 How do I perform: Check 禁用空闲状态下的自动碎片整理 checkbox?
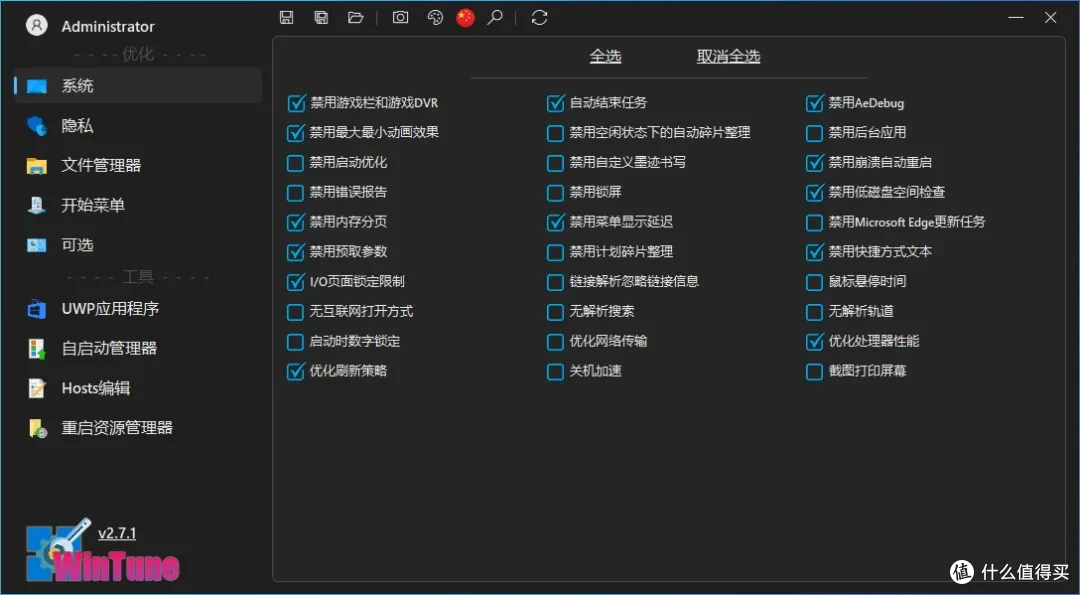[x=555, y=133]
